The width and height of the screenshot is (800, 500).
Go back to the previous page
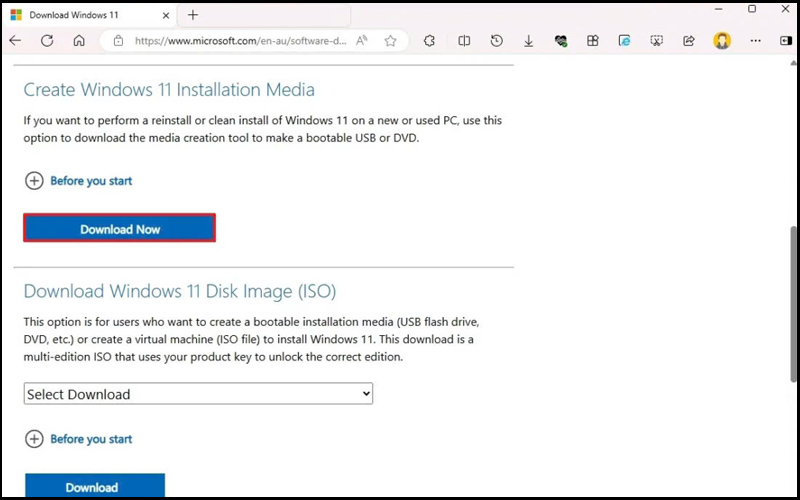click(x=15, y=40)
